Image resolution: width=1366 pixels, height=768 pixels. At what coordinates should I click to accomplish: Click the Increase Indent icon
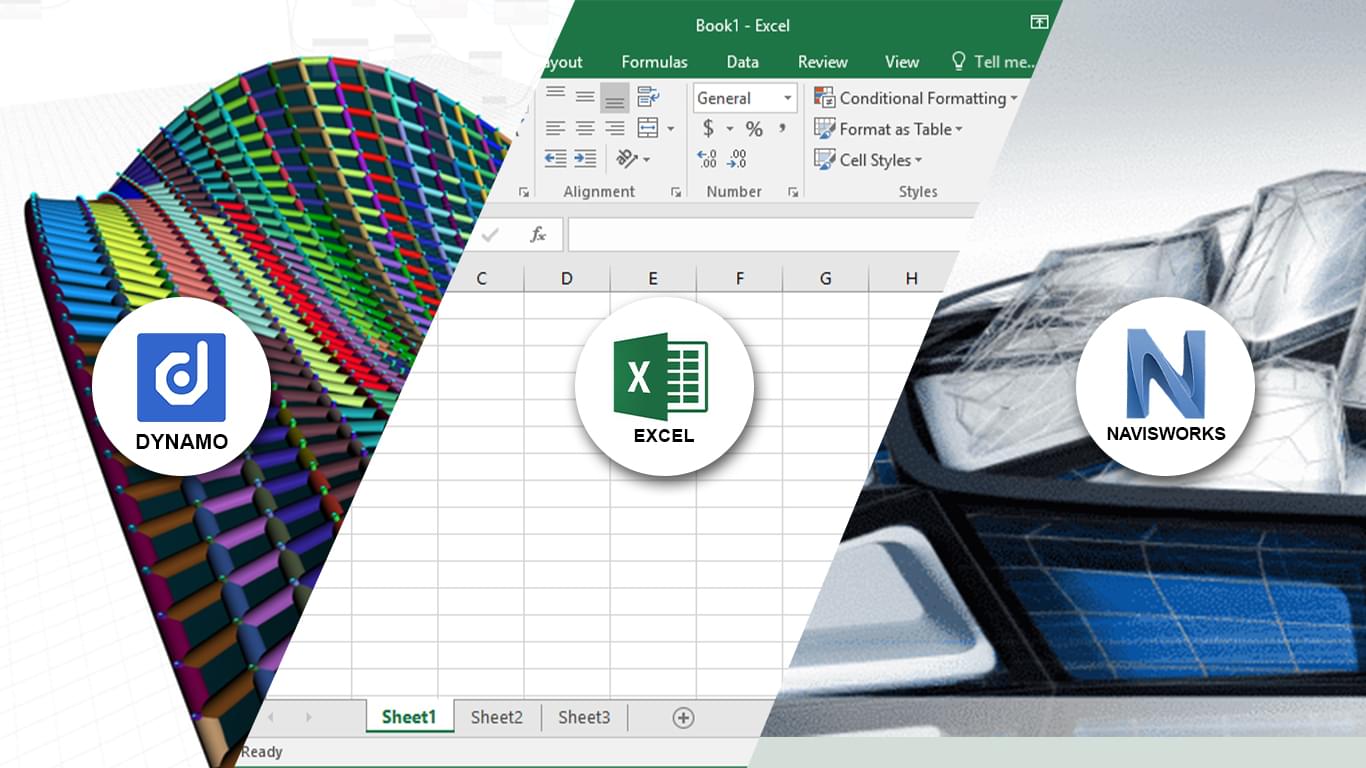pyautogui.click(x=585, y=159)
